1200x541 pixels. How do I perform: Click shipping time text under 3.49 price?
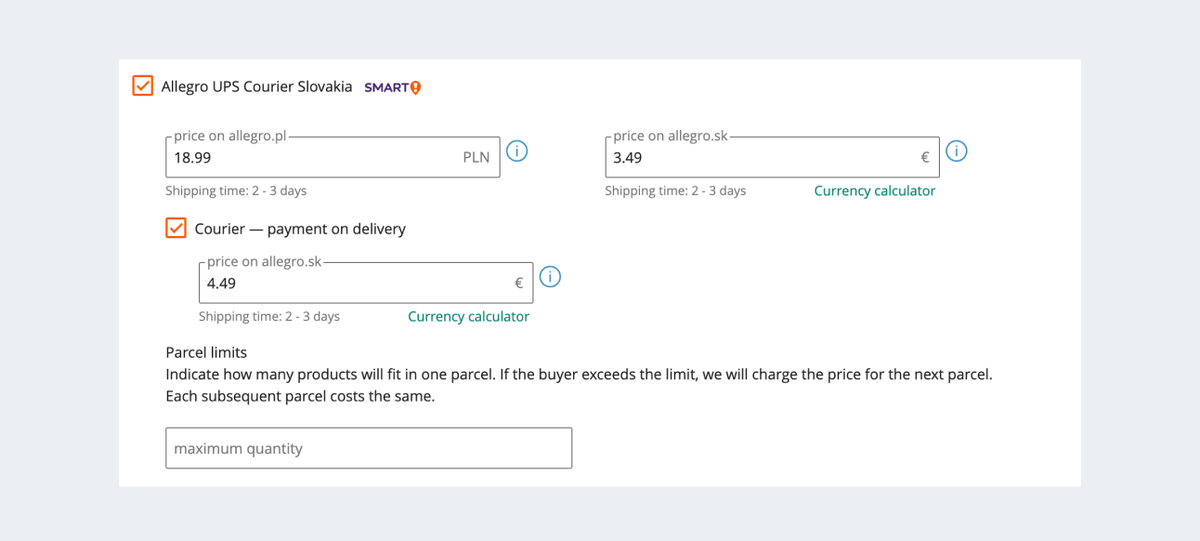[675, 191]
